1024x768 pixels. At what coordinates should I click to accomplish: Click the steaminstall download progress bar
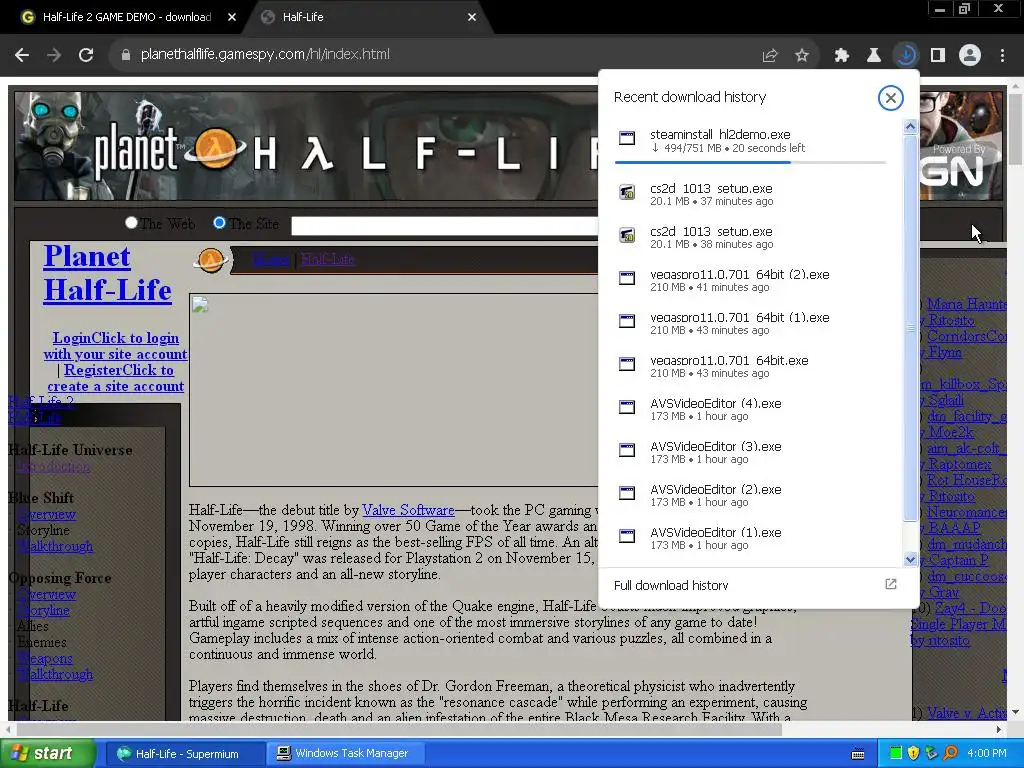pos(750,162)
